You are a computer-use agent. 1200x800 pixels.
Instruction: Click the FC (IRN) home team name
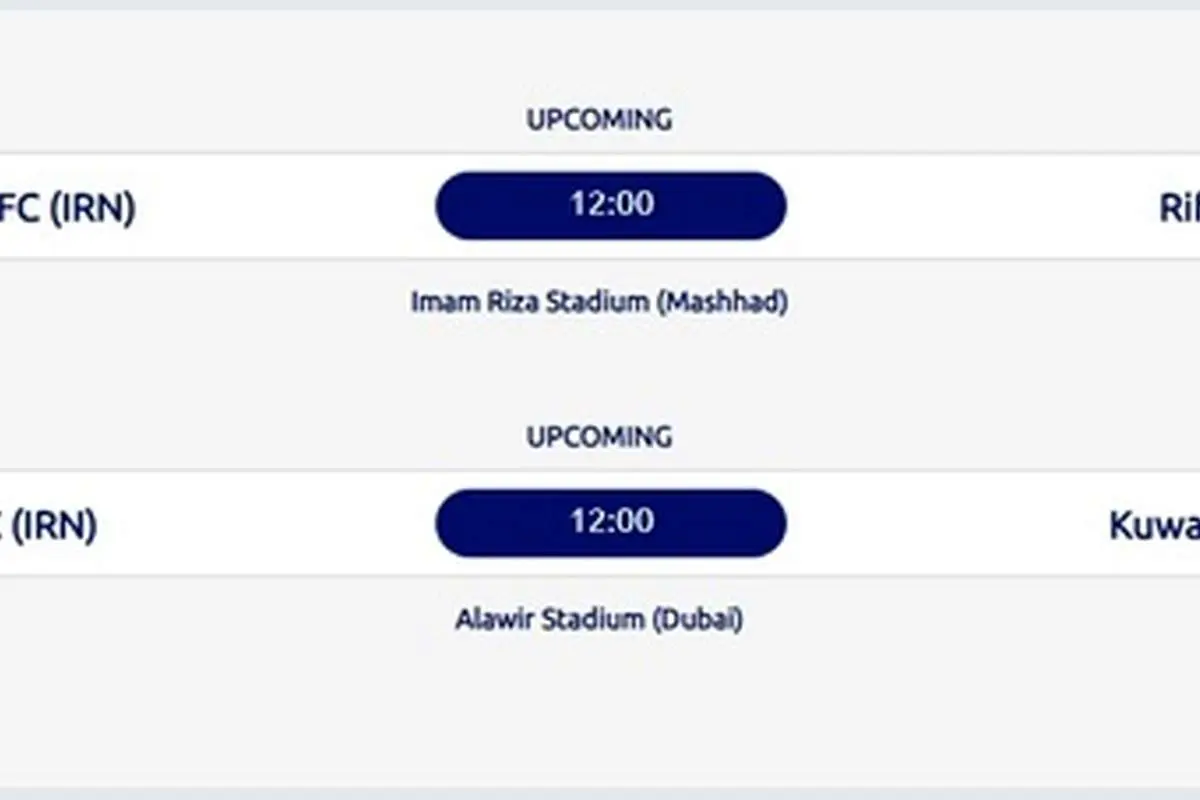pyautogui.click(x=68, y=207)
